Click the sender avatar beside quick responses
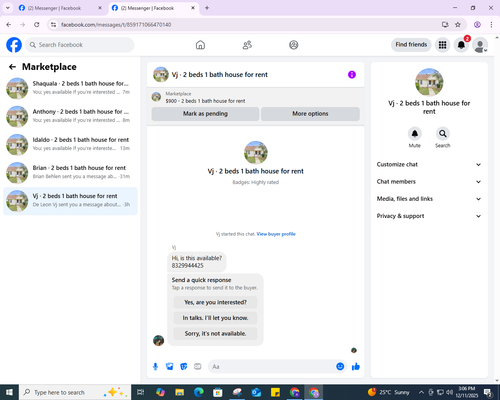This screenshot has height=400, width=500. tap(158, 341)
